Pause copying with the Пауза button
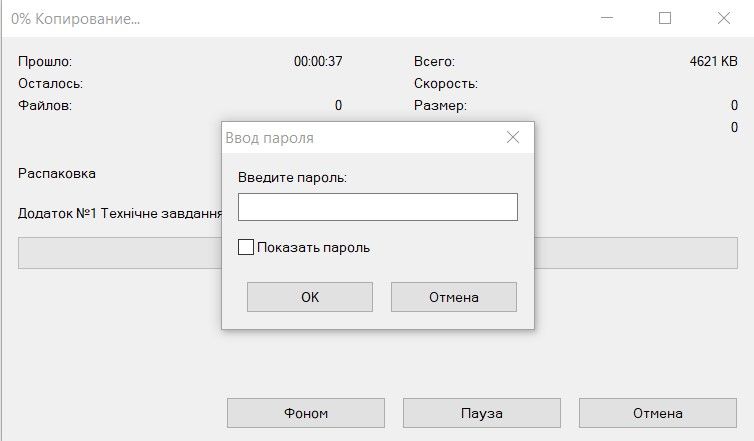 (x=481, y=413)
